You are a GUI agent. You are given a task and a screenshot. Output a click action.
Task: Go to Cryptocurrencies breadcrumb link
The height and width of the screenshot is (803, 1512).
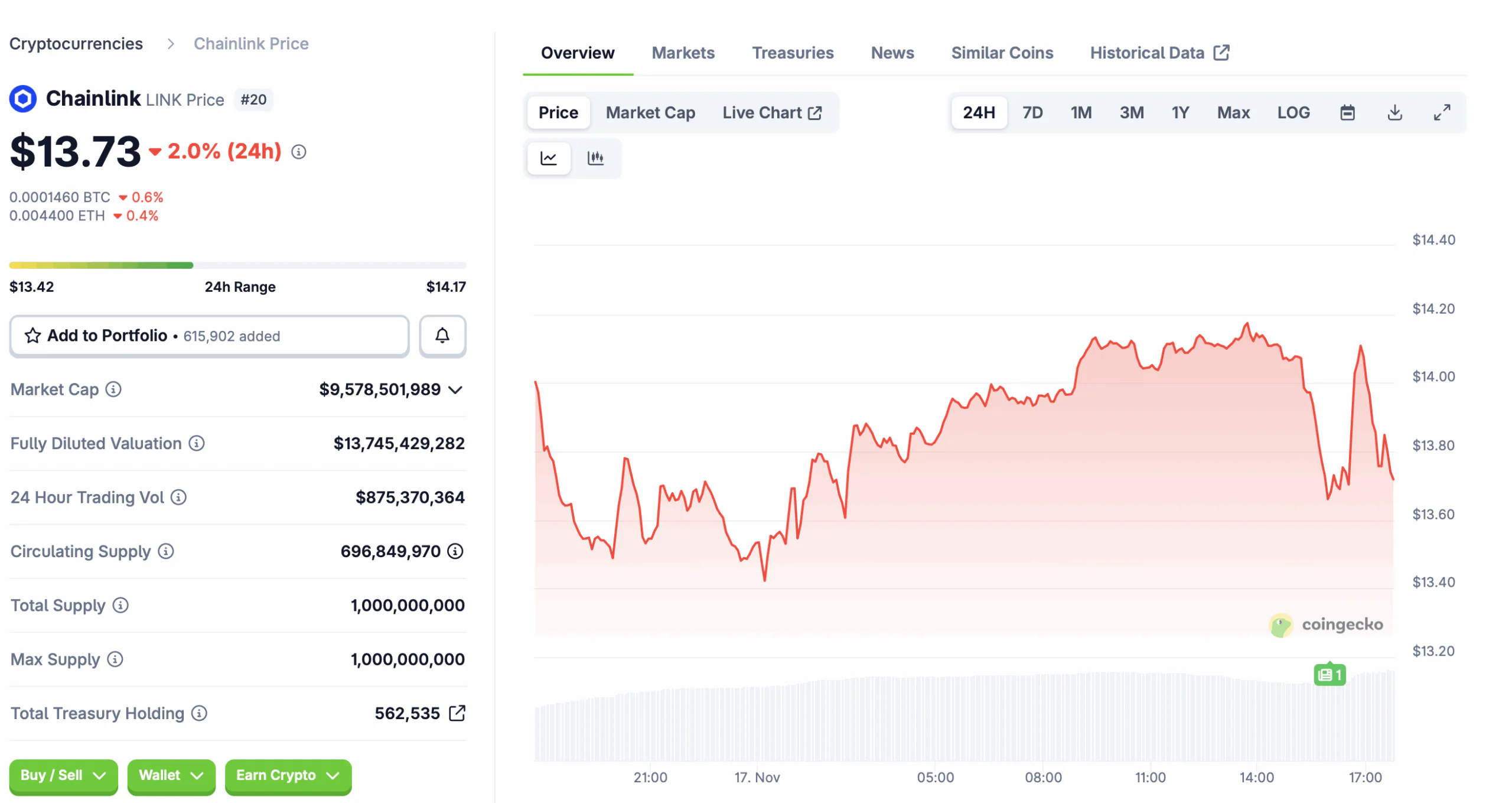pos(76,44)
